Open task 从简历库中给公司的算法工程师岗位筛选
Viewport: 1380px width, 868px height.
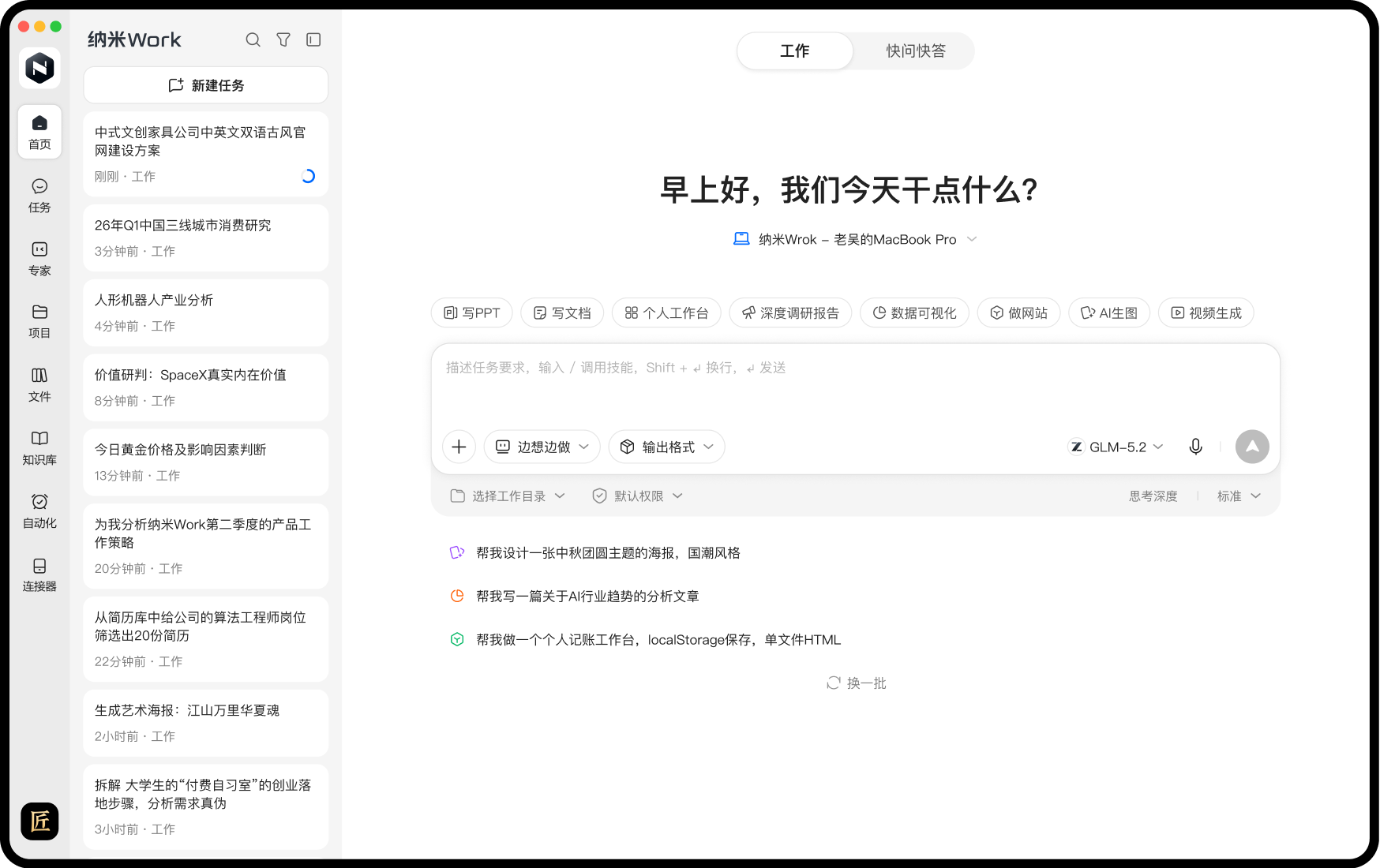click(x=206, y=639)
